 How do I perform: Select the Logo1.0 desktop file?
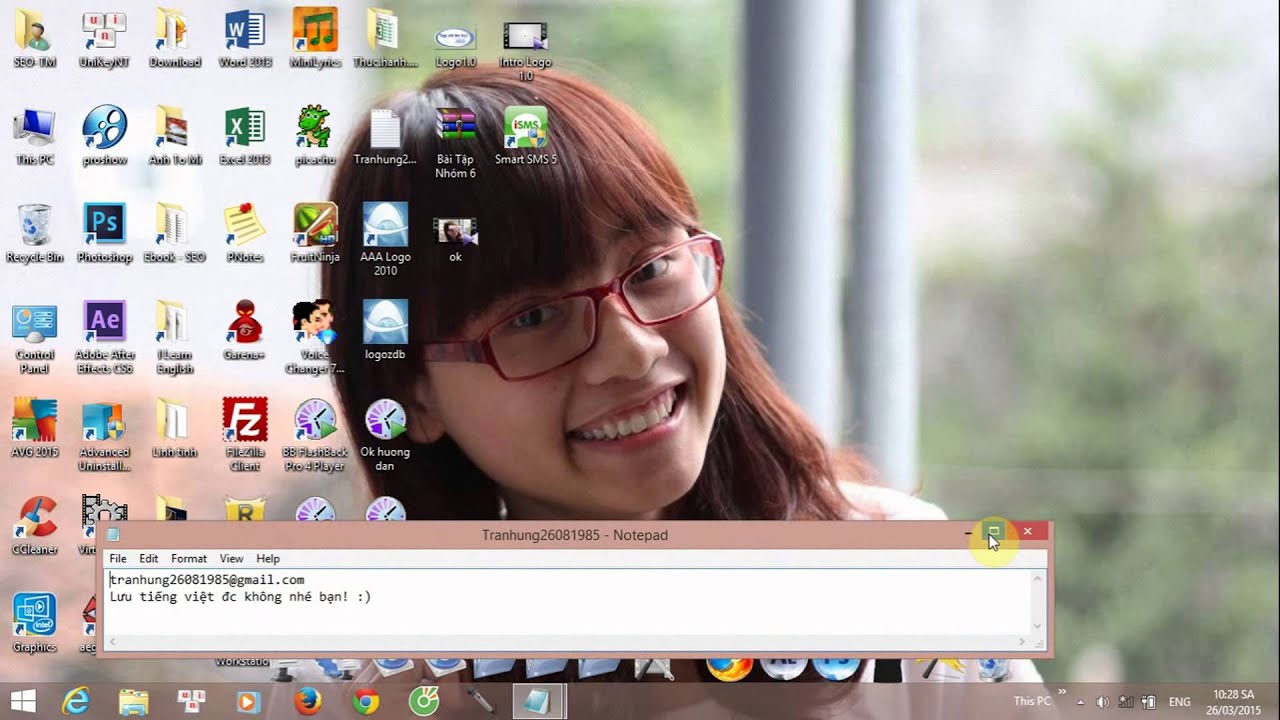coord(456,46)
